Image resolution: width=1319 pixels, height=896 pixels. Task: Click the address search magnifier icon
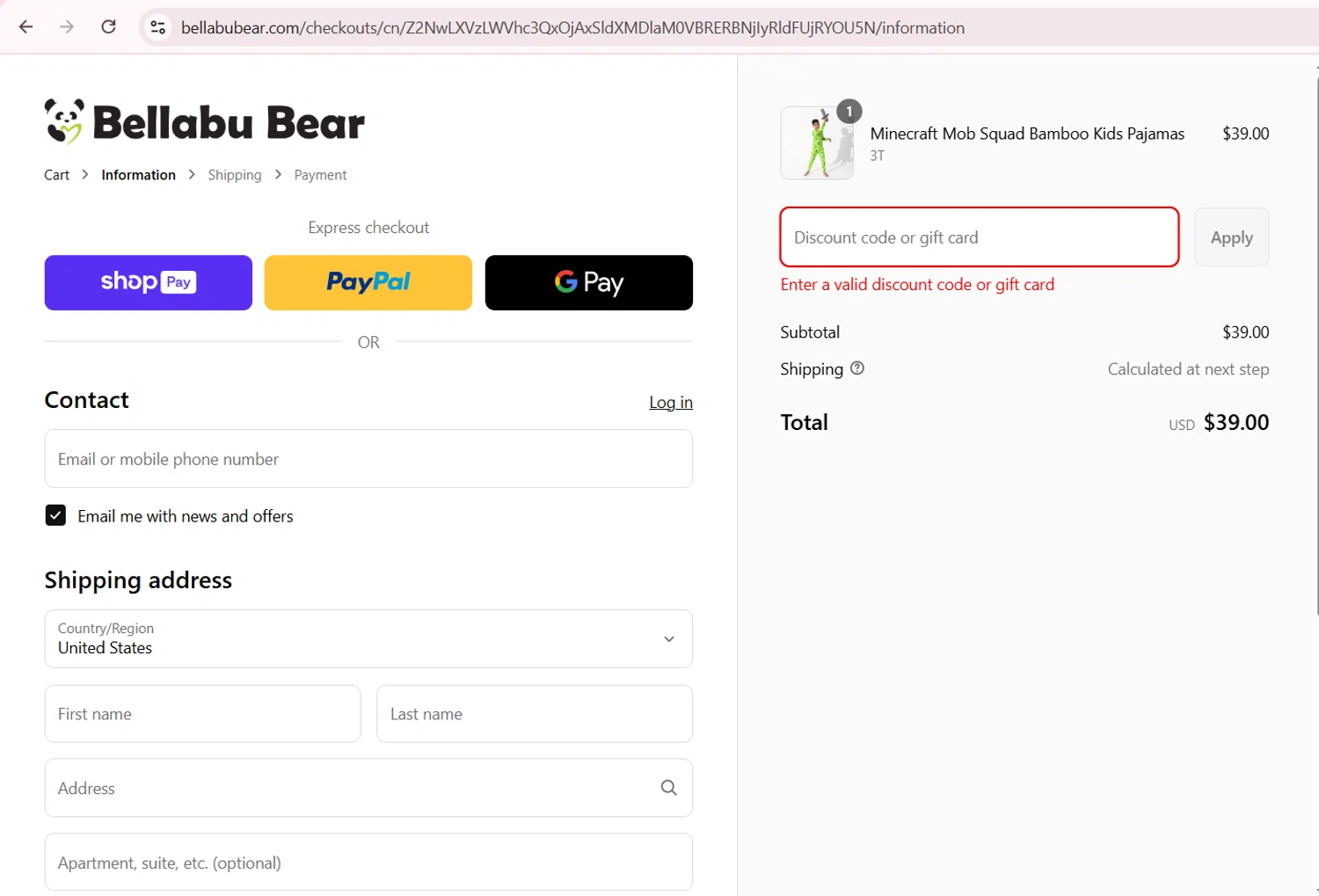click(669, 788)
